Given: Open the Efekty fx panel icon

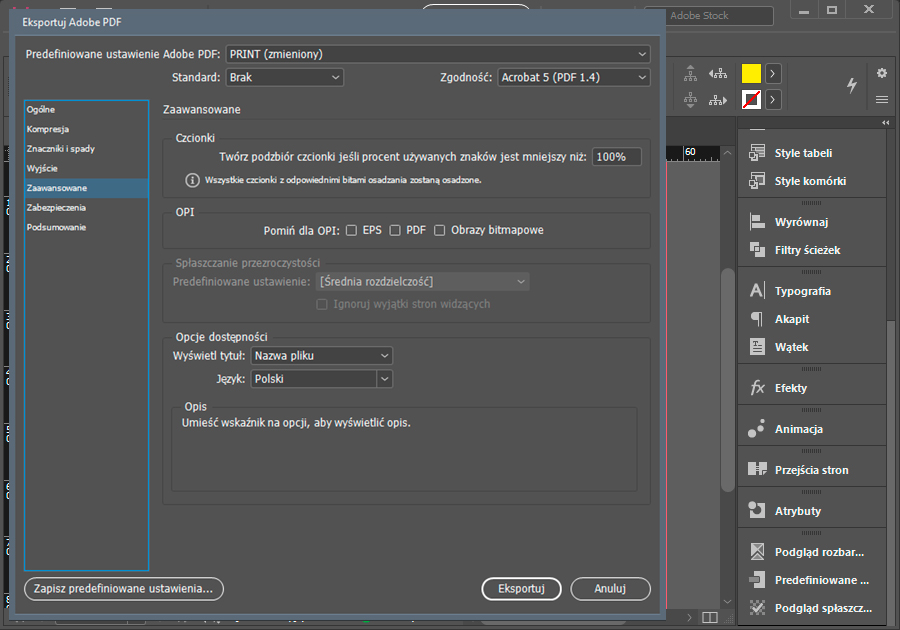Looking at the screenshot, I should click(757, 388).
